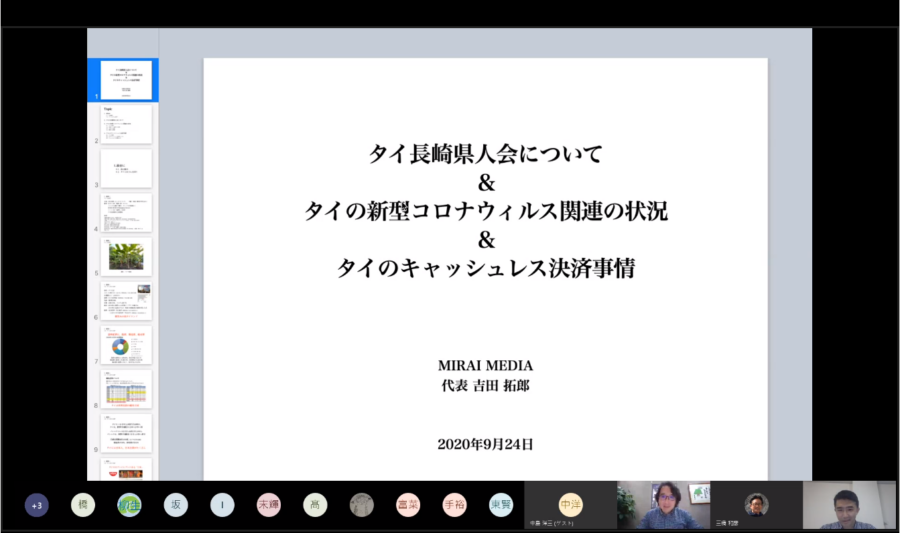The height and width of the screenshot is (533, 900).
Task: Select the rightmost participant video tile
Action: click(849, 505)
